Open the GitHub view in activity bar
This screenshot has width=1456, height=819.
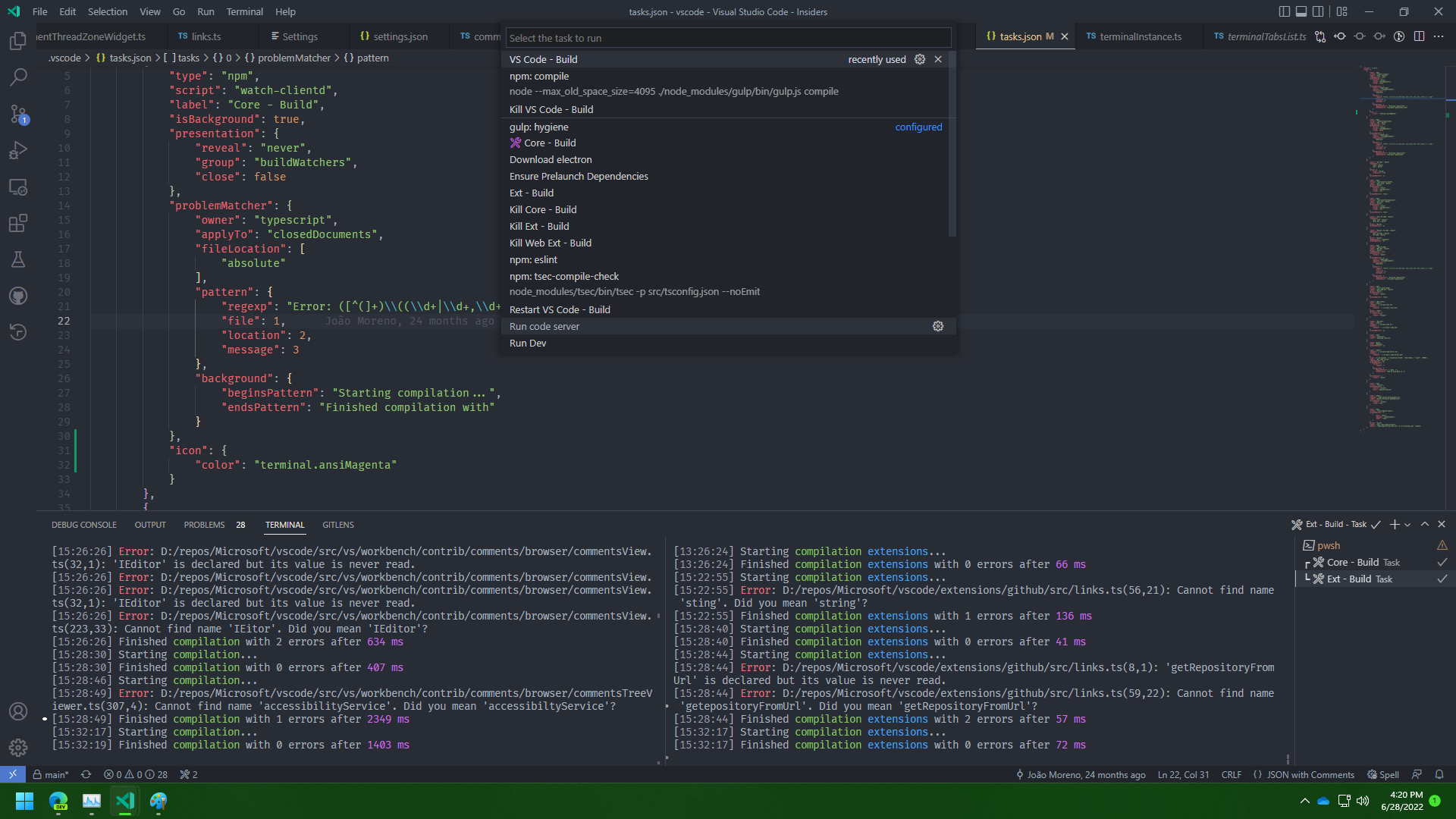click(18, 296)
